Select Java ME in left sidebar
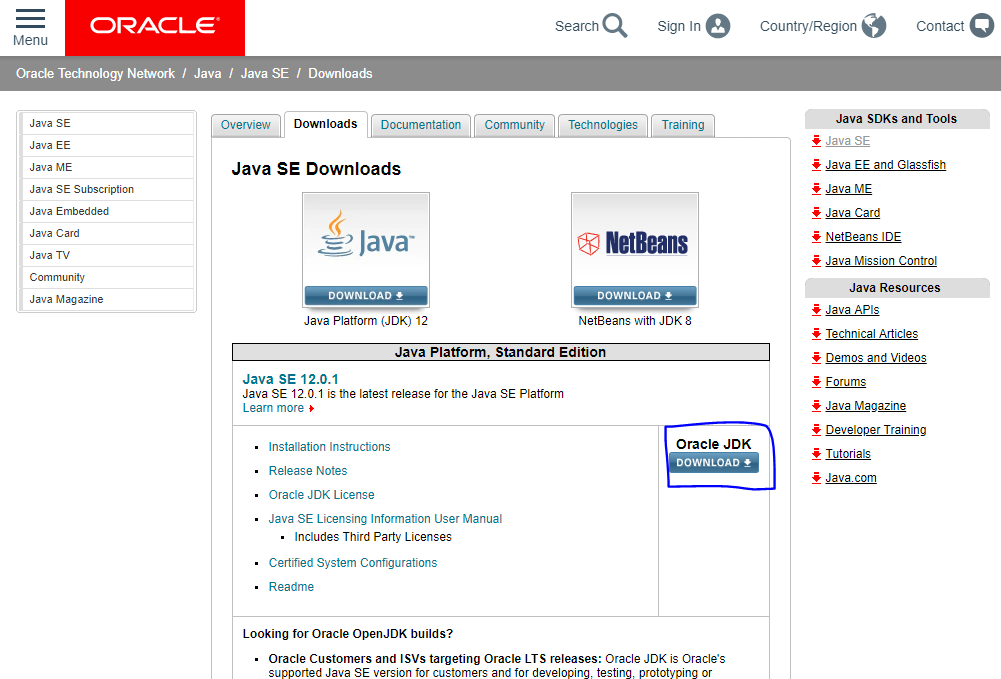 [107, 167]
